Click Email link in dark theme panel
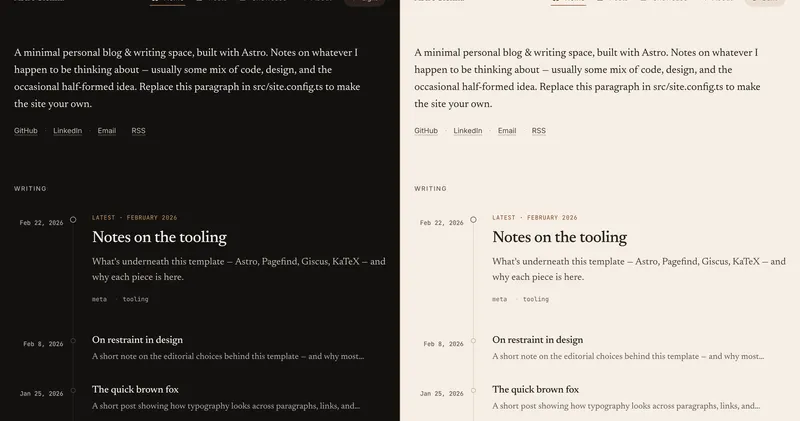Viewport: 800px width, 421px height. pyautogui.click(x=107, y=131)
